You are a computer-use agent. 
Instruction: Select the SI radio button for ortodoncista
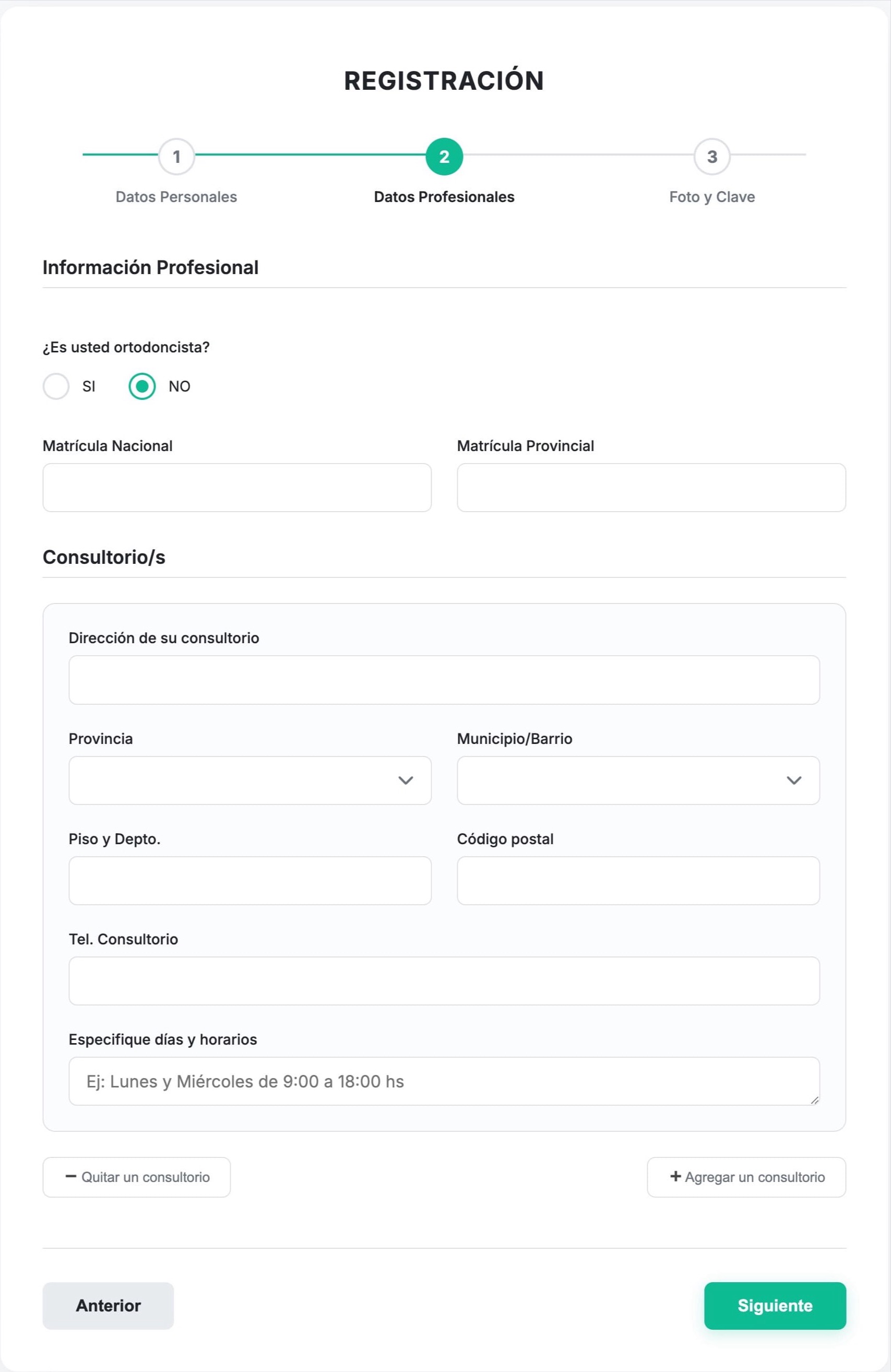pyautogui.click(x=56, y=386)
